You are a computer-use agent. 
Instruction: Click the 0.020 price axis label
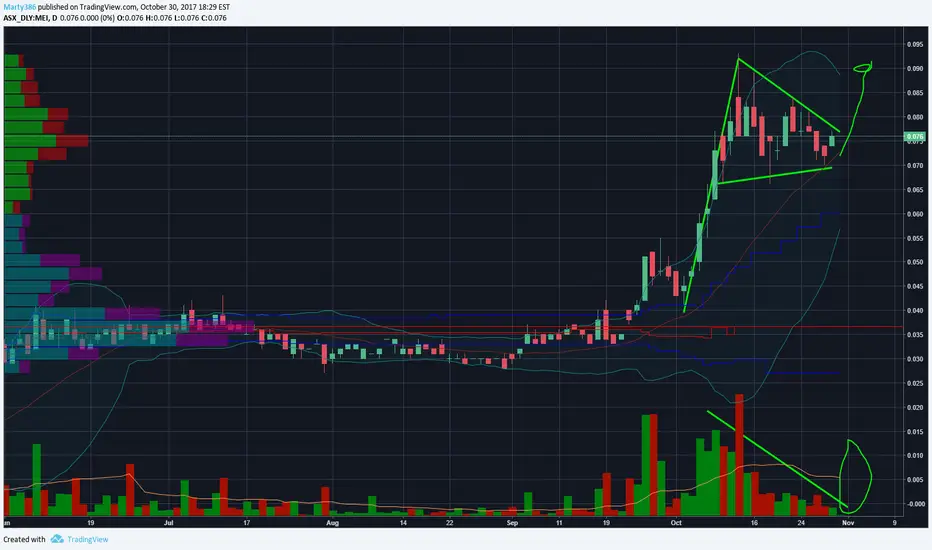[915, 407]
